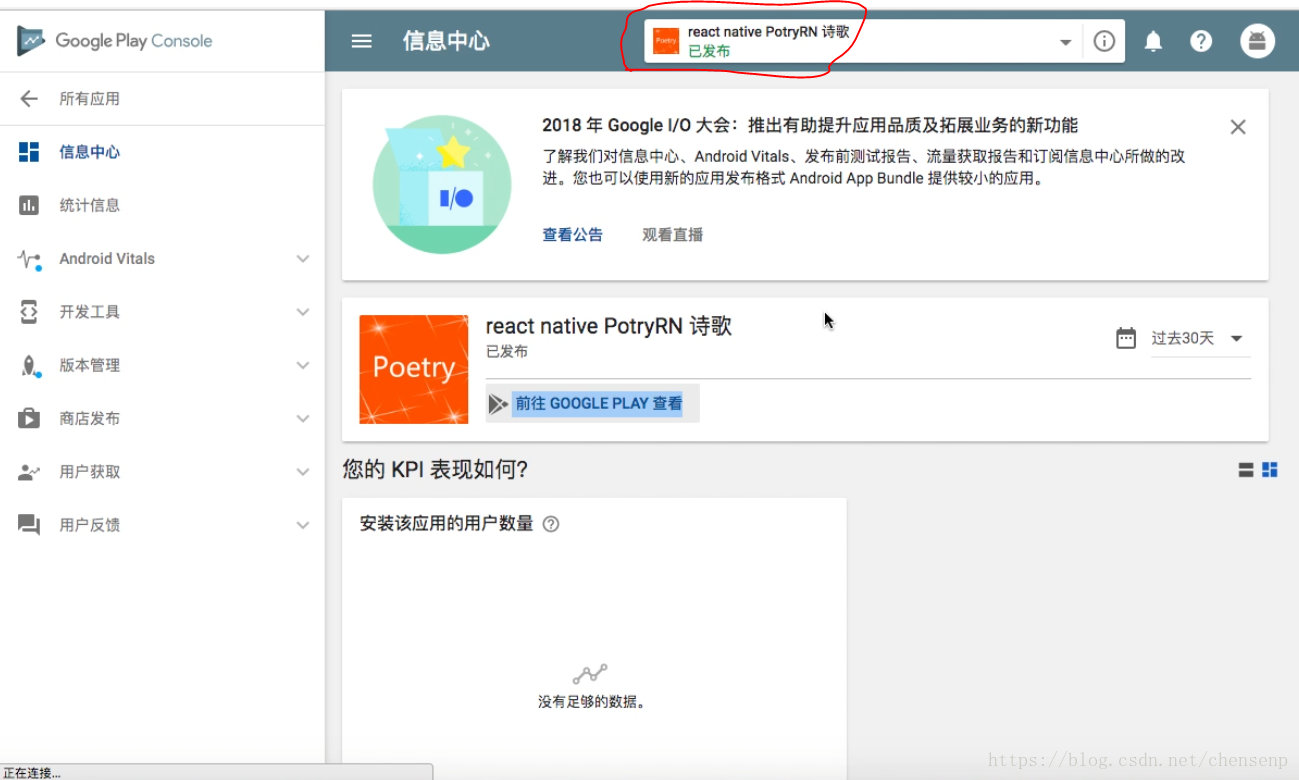Click the 2018 年 Google I/O announcement headline

[810, 126]
